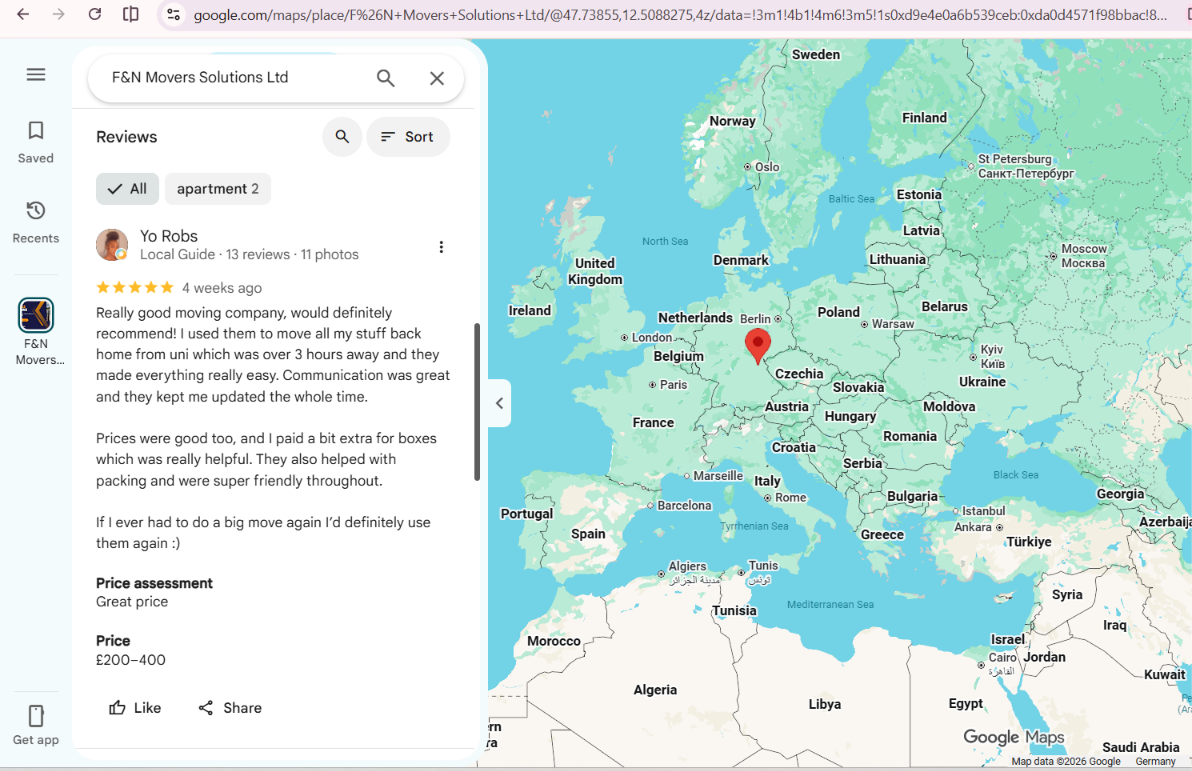
Task: Click Germany link in map footer
Action: click(x=1156, y=761)
